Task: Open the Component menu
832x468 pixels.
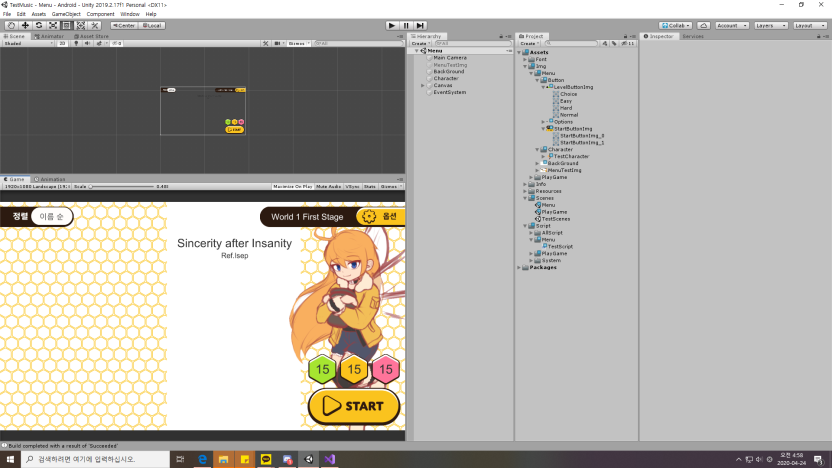Action: tap(100, 14)
